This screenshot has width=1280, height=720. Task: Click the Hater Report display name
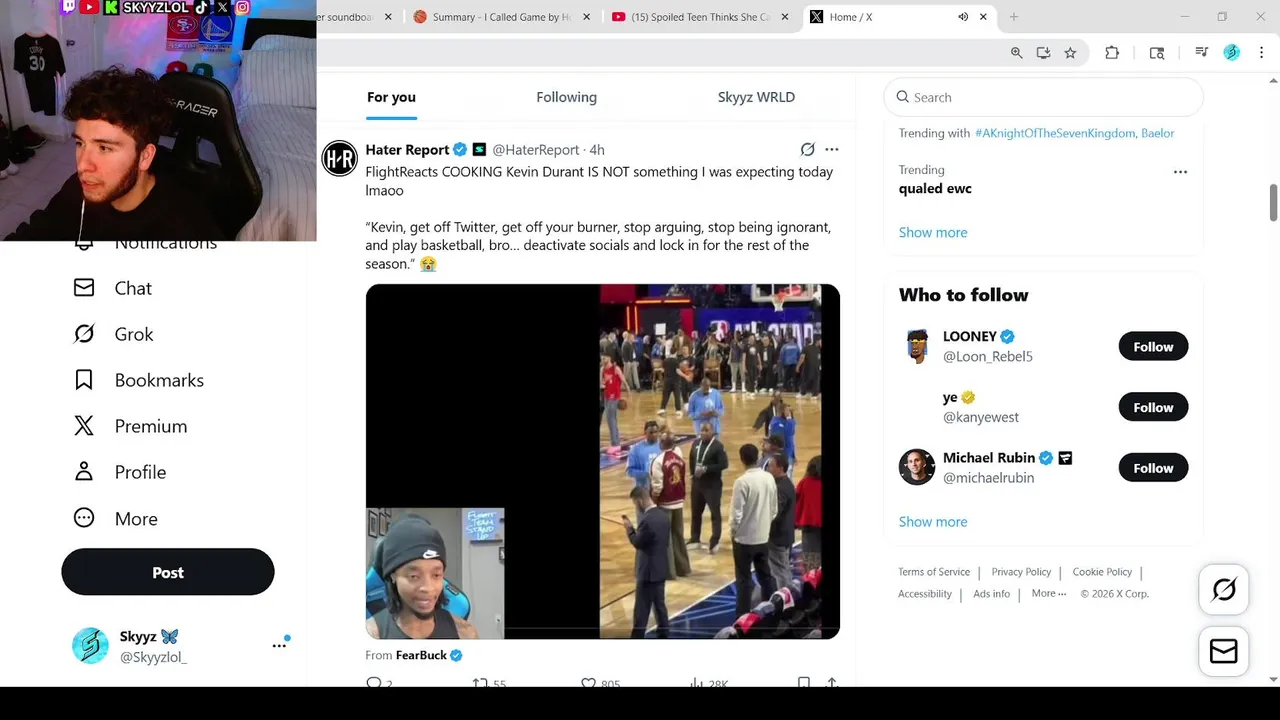pos(407,149)
